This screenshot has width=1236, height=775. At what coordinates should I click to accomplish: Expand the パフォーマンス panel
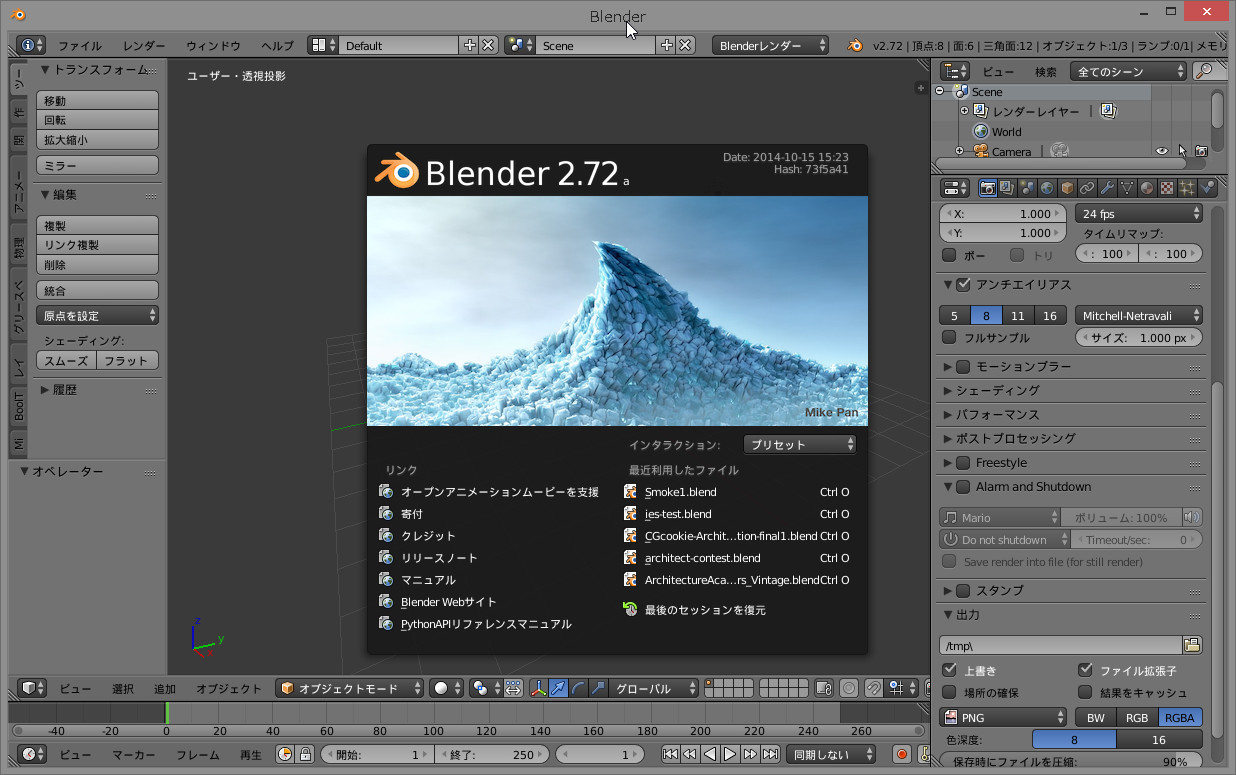coord(997,415)
